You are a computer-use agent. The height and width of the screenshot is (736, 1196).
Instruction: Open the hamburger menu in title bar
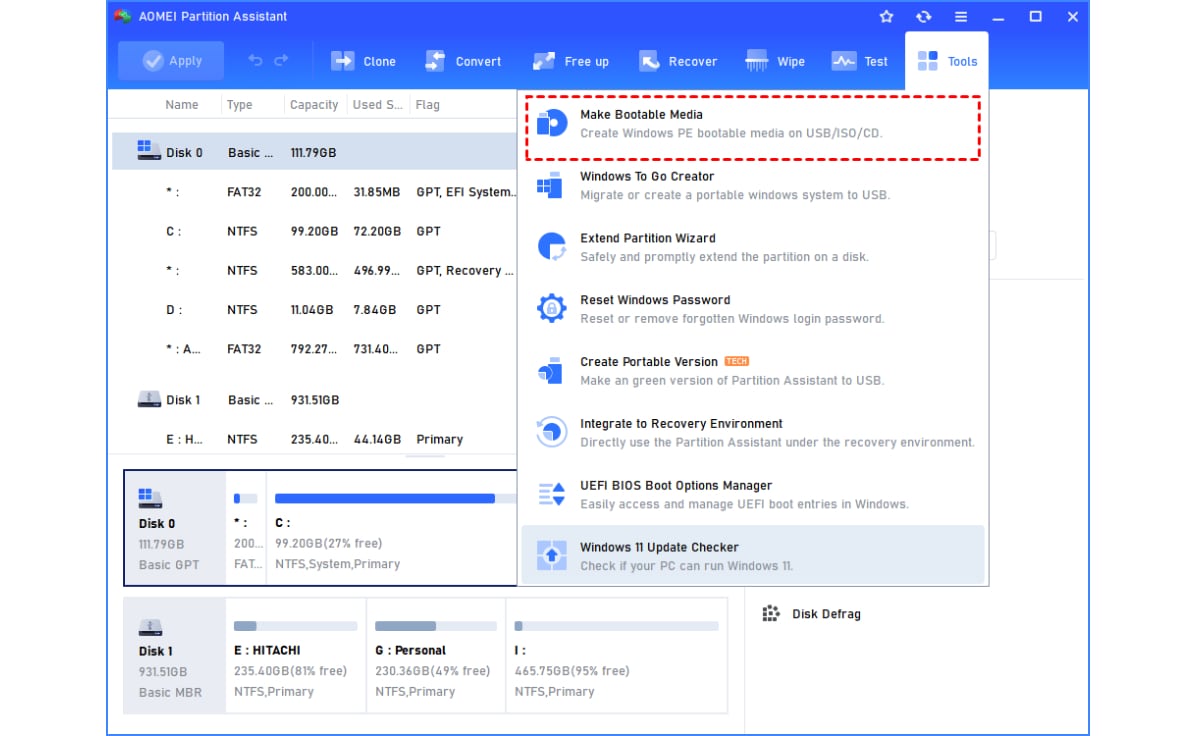click(x=961, y=16)
